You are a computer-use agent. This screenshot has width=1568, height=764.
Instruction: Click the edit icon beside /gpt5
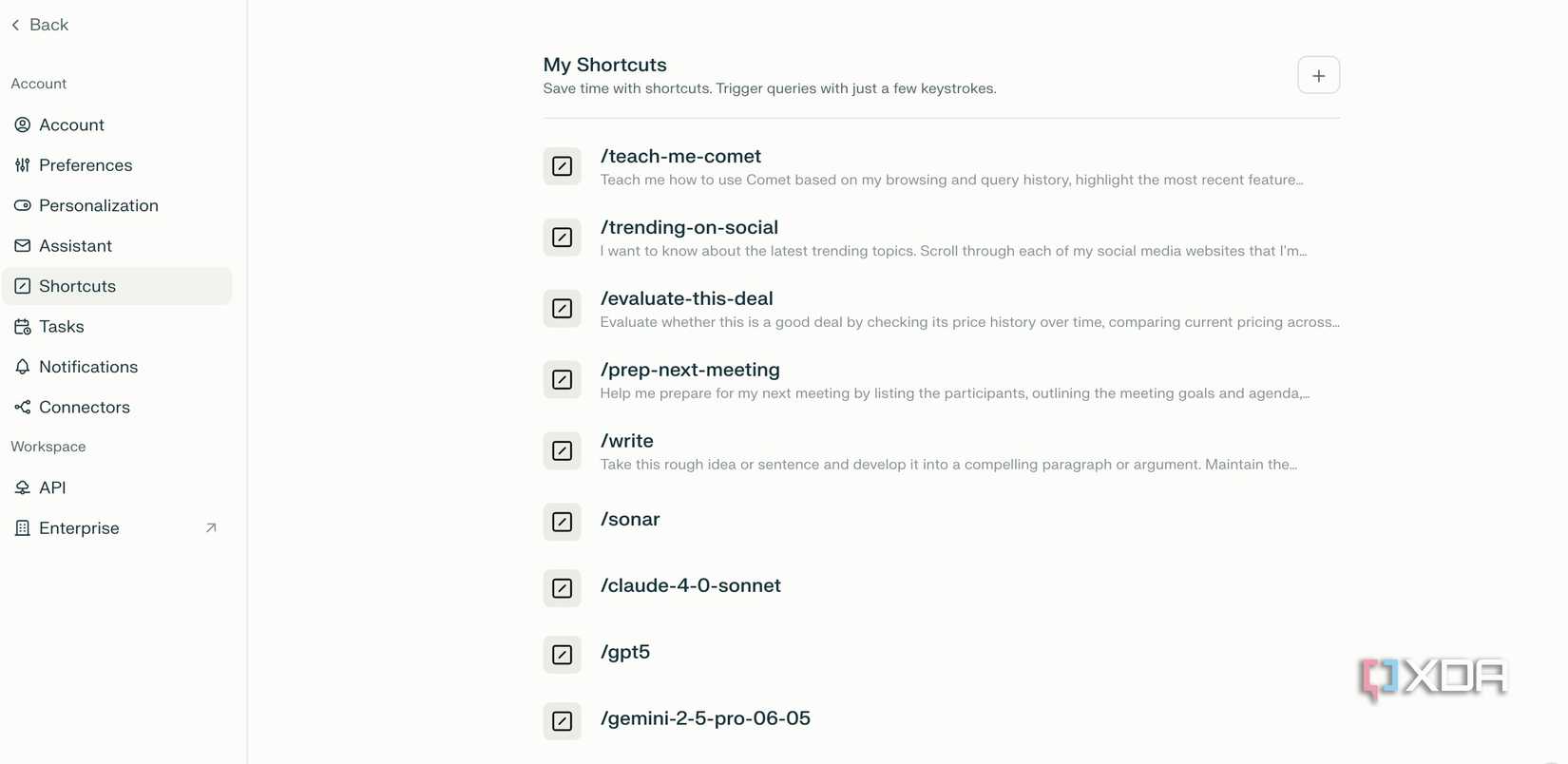tap(562, 655)
